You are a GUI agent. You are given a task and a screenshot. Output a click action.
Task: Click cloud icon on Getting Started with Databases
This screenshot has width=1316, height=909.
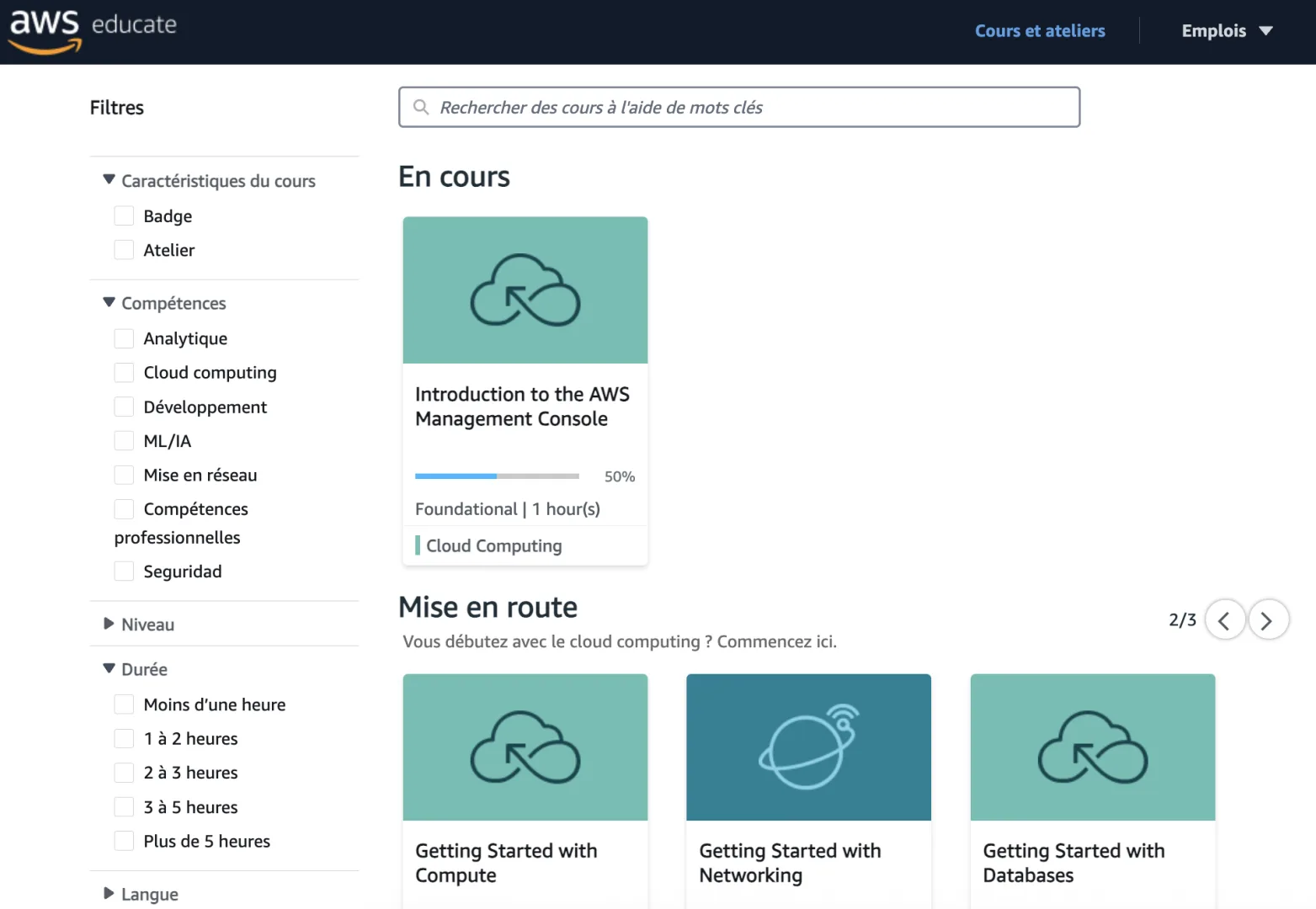pos(1093,747)
